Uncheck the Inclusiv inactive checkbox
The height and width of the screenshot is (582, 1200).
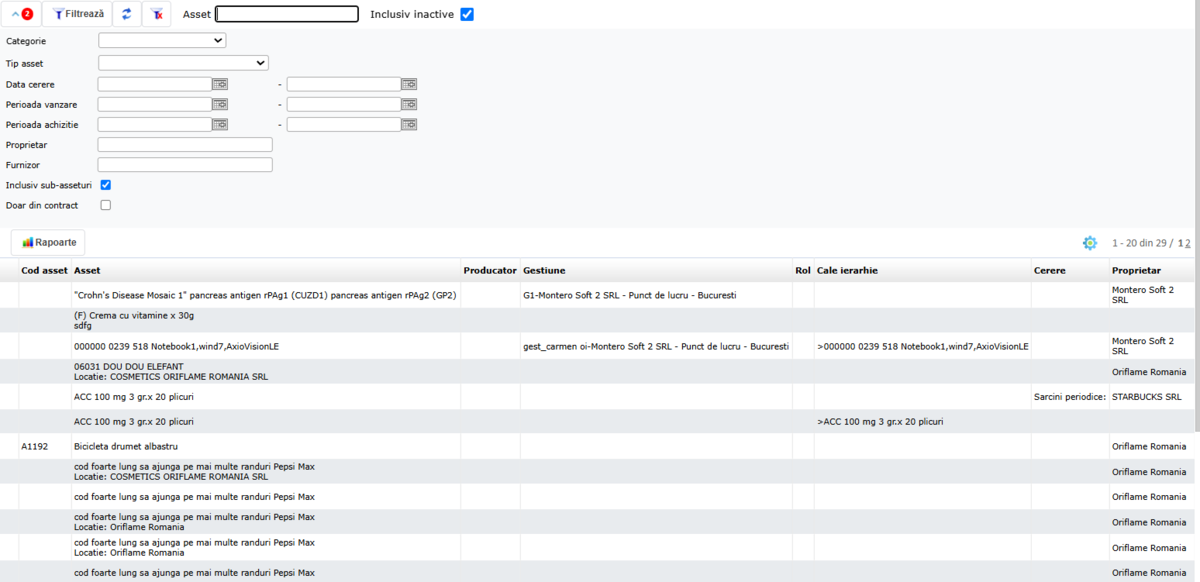tap(467, 15)
